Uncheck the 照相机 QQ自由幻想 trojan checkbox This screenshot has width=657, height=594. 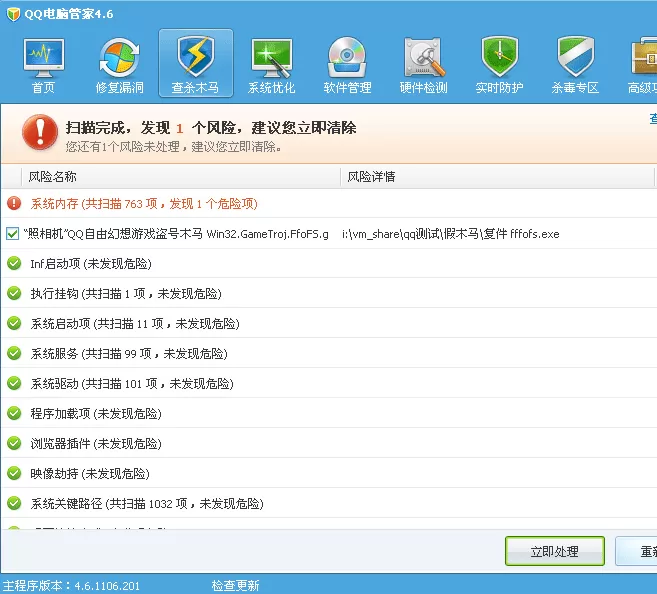pos(13,234)
